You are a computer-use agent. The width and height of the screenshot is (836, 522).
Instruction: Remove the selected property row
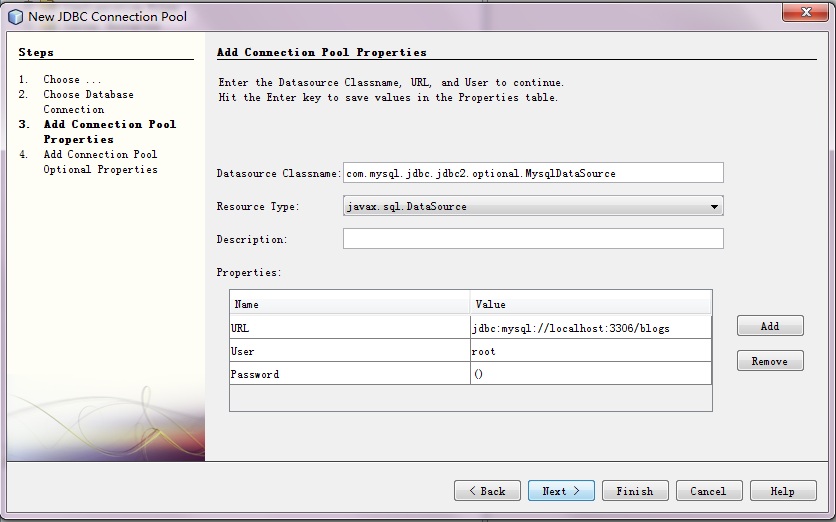pos(770,361)
